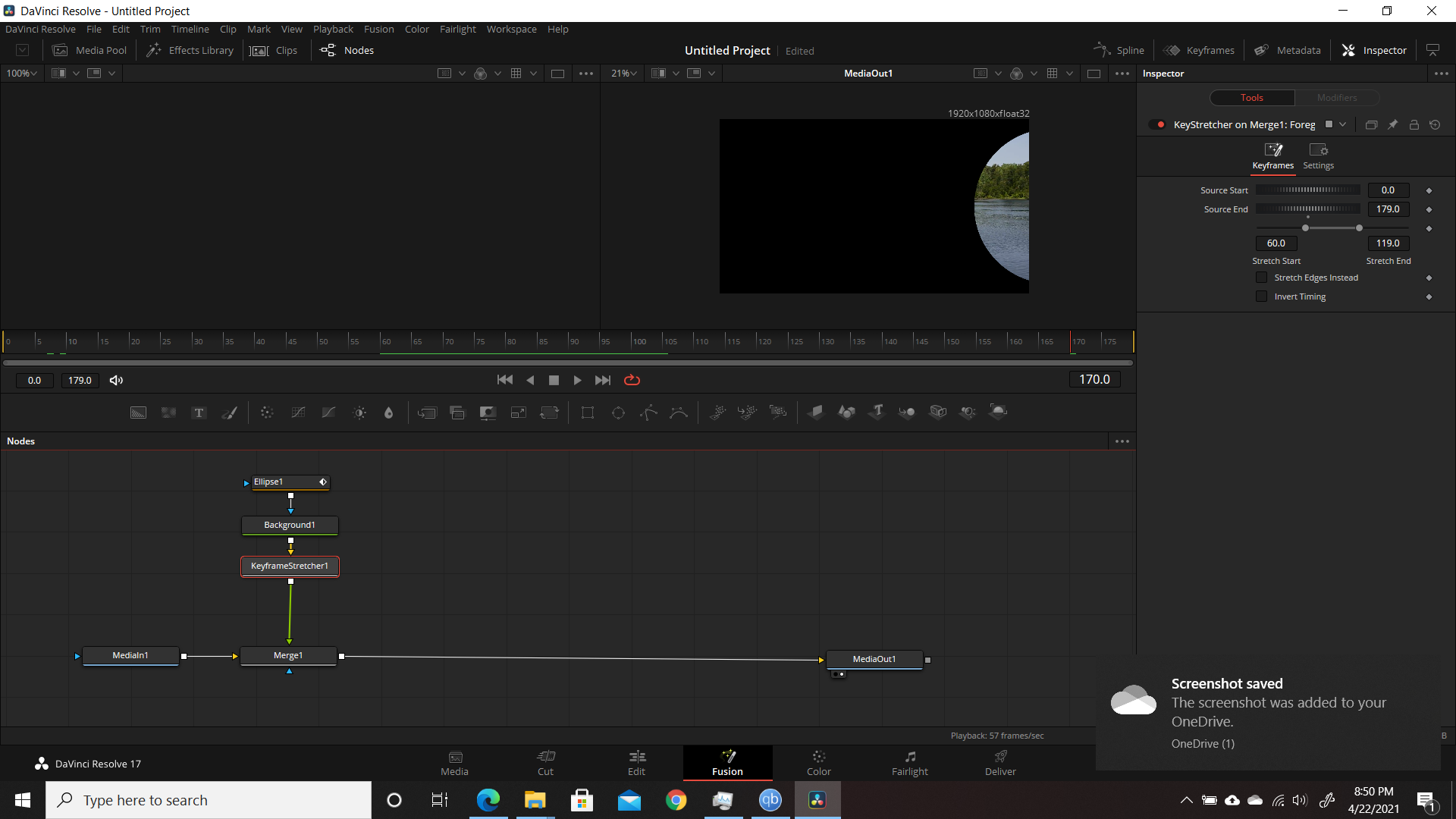Image resolution: width=1456 pixels, height=819 pixels.
Task: Add a Color Curves tool
Action: tap(298, 413)
